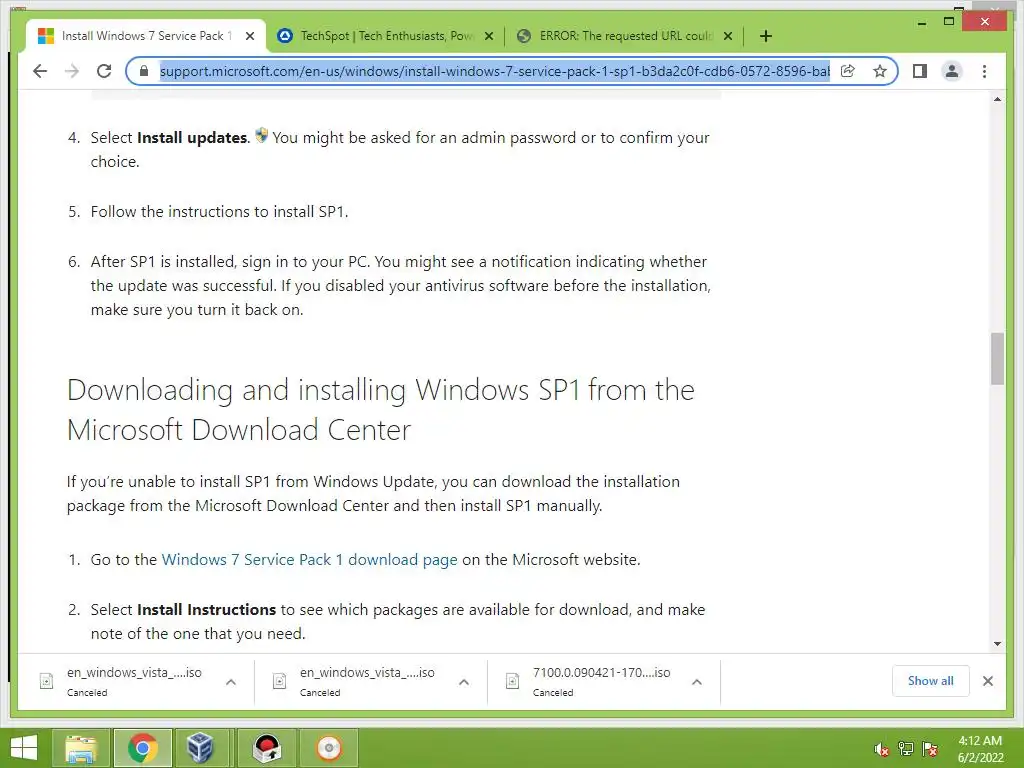Click the network tray icon
Screen dimensions: 1024x768
pyautogui.click(x=906, y=749)
